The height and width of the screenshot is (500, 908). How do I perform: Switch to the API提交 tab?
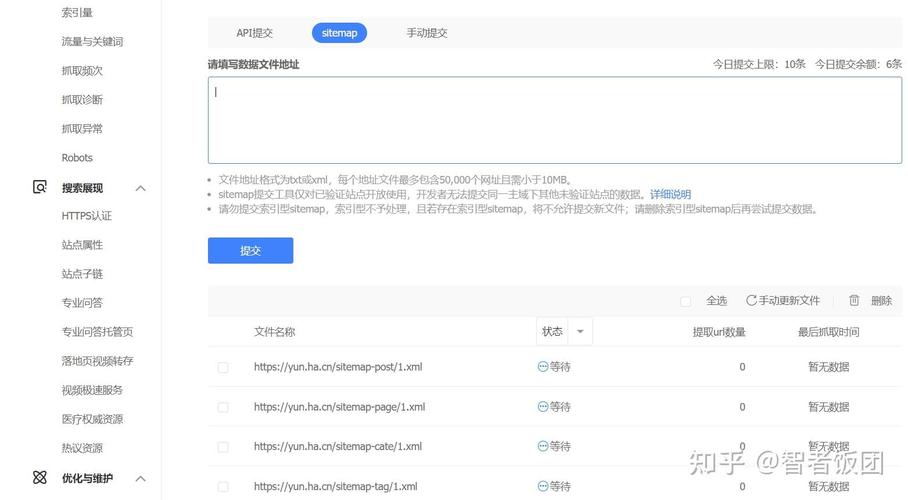(x=254, y=33)
